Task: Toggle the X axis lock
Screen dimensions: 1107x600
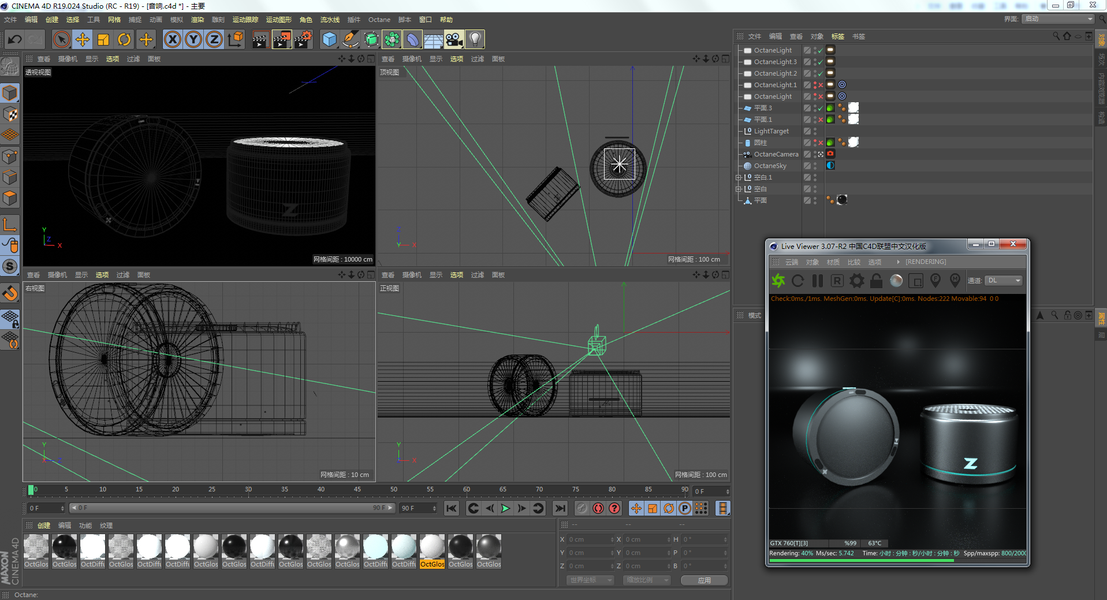Action: 172,40
